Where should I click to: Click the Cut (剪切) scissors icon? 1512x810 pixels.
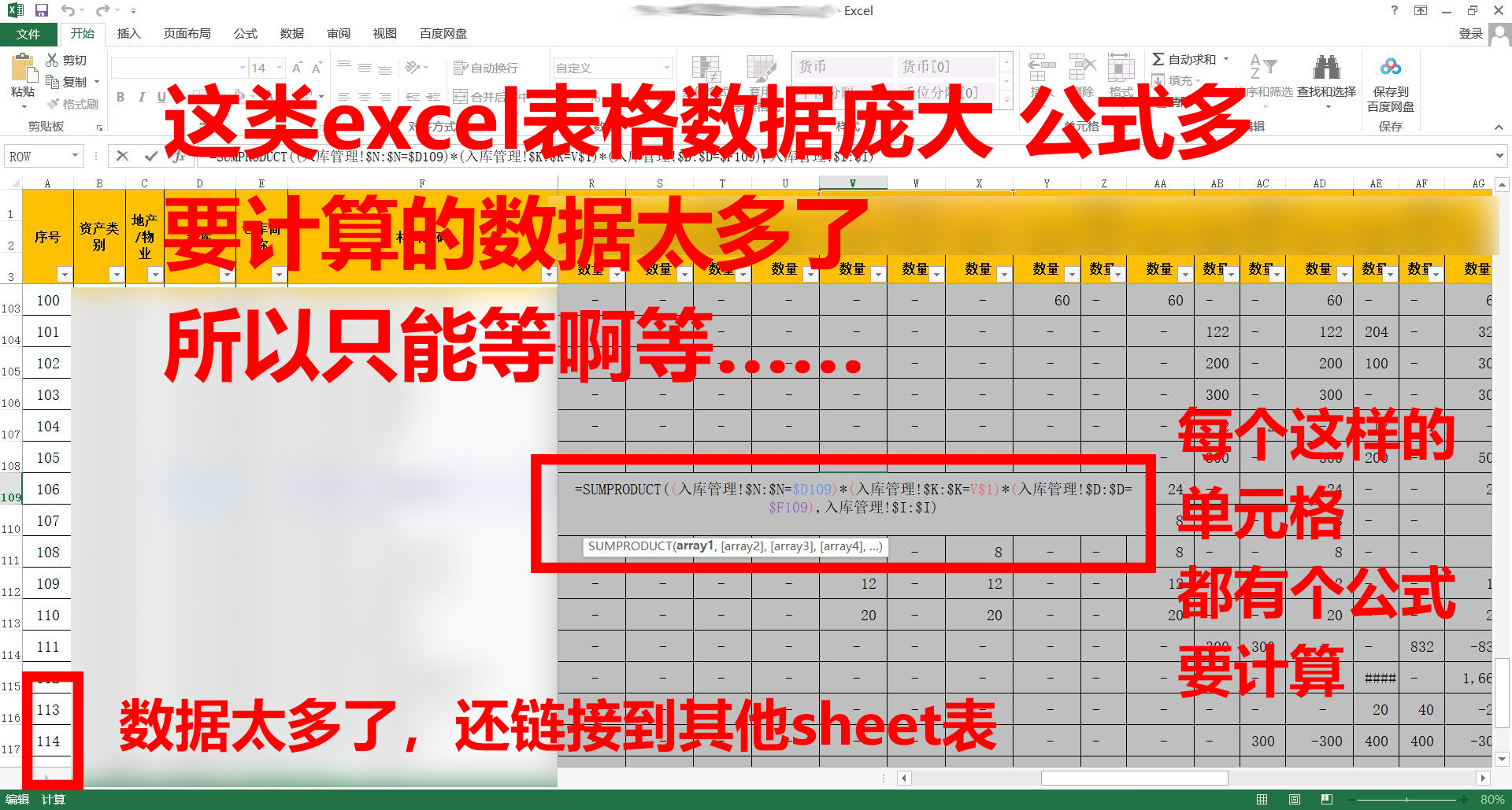click(52, 60)
